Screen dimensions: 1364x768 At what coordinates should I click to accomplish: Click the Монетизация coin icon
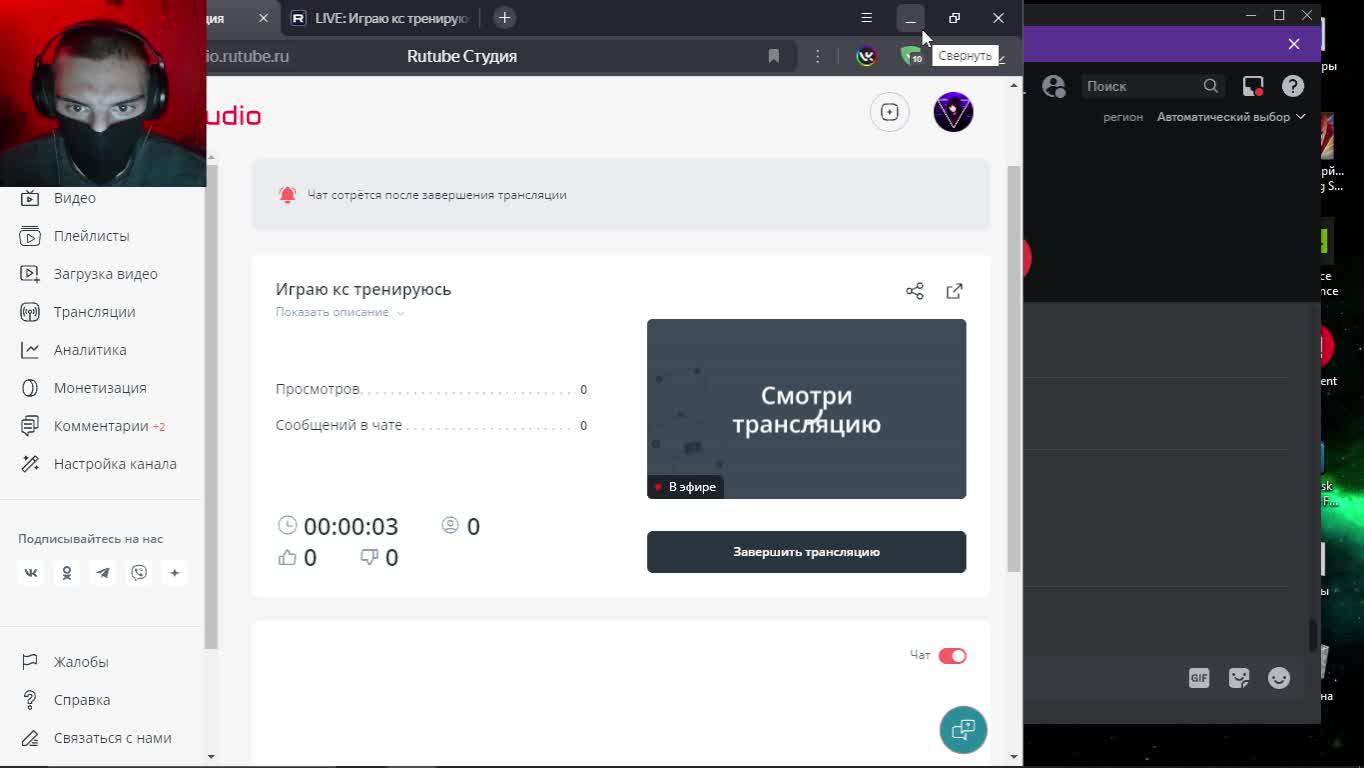pyautogui.click(x=30, y=388)
